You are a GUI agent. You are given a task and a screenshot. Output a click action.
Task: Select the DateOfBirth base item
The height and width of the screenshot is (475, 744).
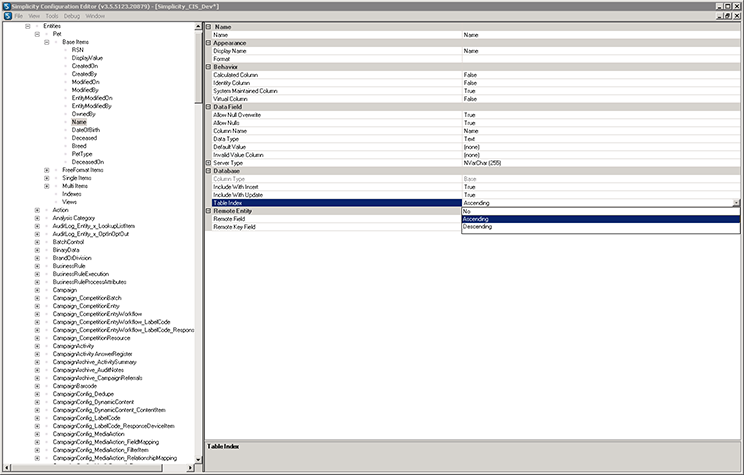(x=86, y=130)
